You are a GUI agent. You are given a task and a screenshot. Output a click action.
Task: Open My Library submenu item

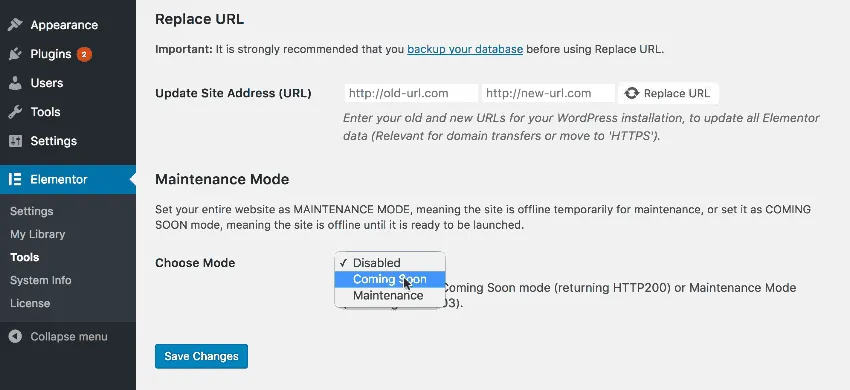coord(37,234)
